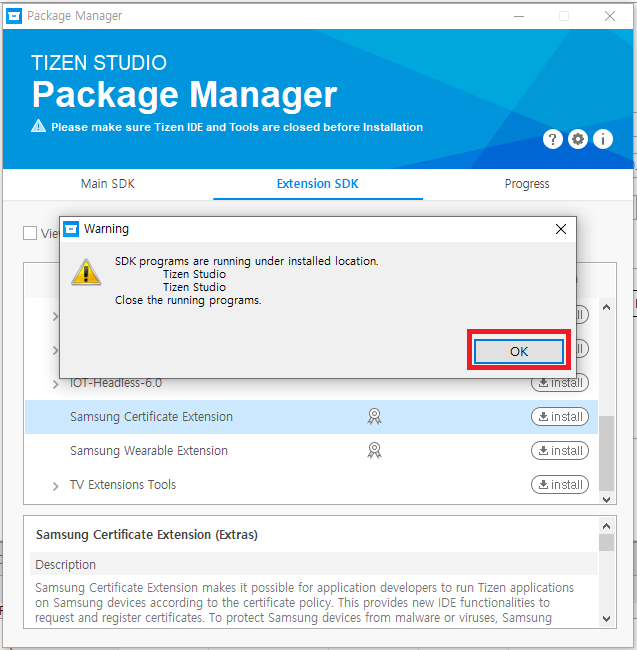Expand the IOT-Headless-6.0 row
The image size is (637, 650).
click(56, 384)
